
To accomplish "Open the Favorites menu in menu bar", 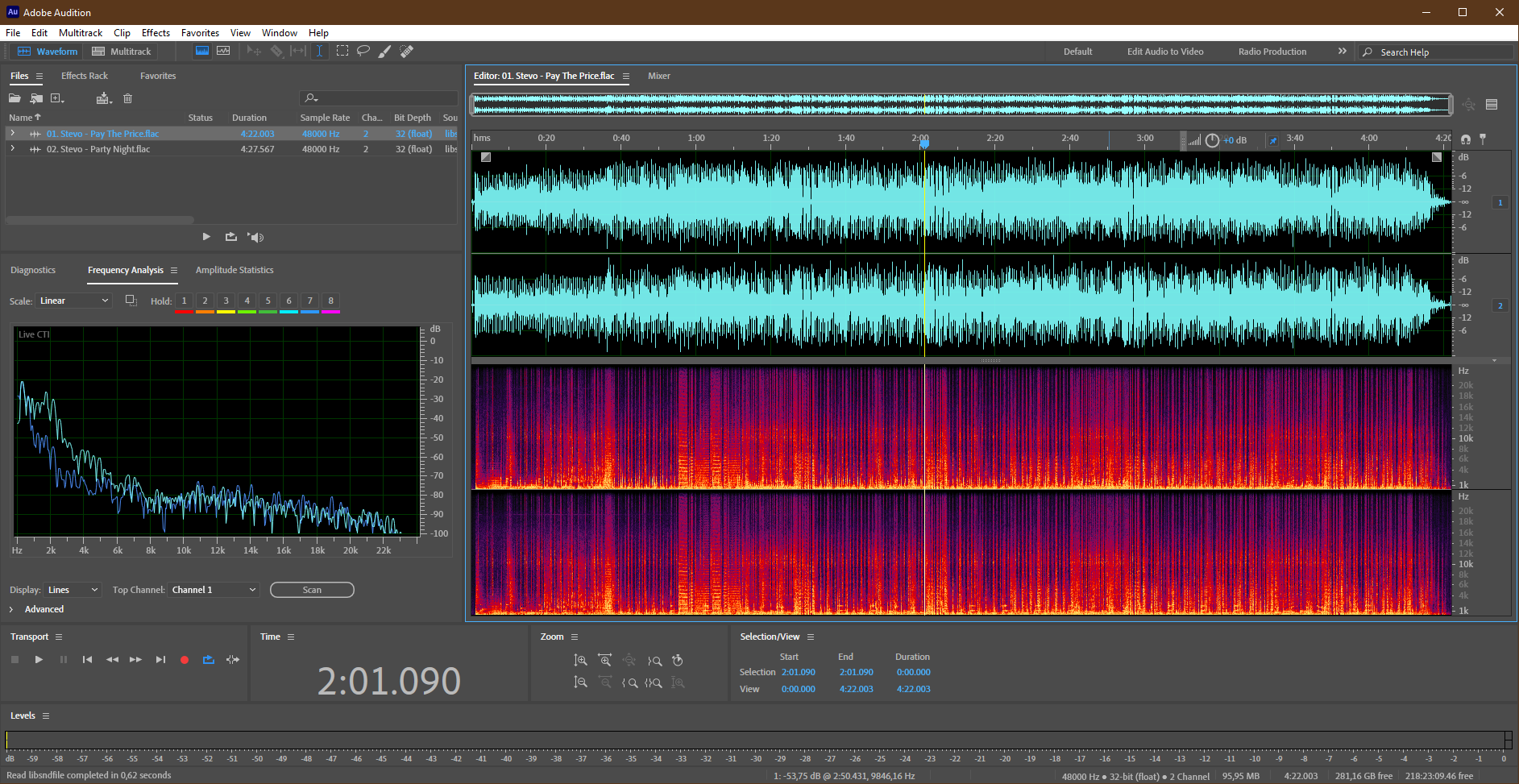I will point(200,33).
